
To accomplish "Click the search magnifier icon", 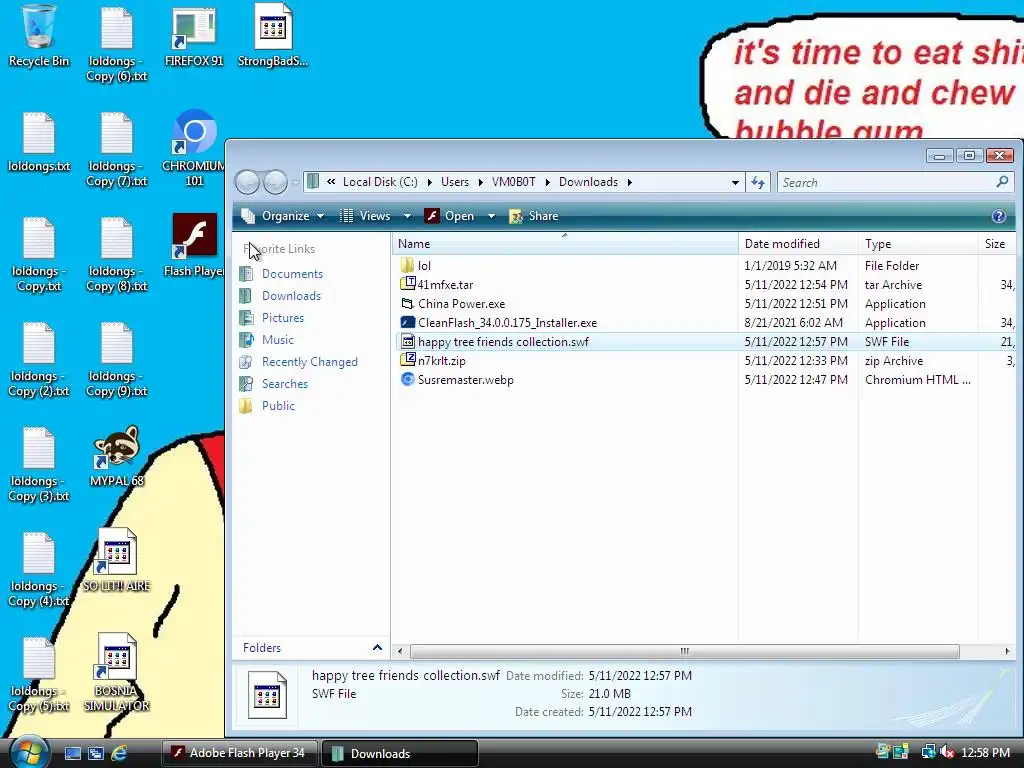I will point(1002,182).
